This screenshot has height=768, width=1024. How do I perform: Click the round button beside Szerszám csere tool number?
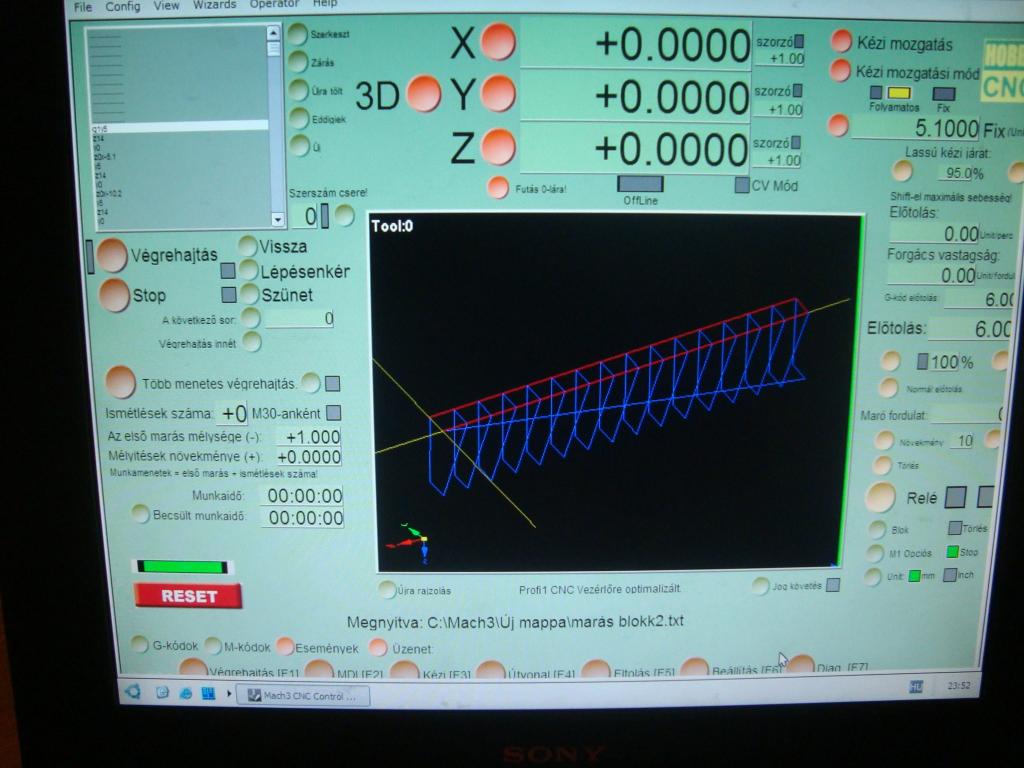344,215
